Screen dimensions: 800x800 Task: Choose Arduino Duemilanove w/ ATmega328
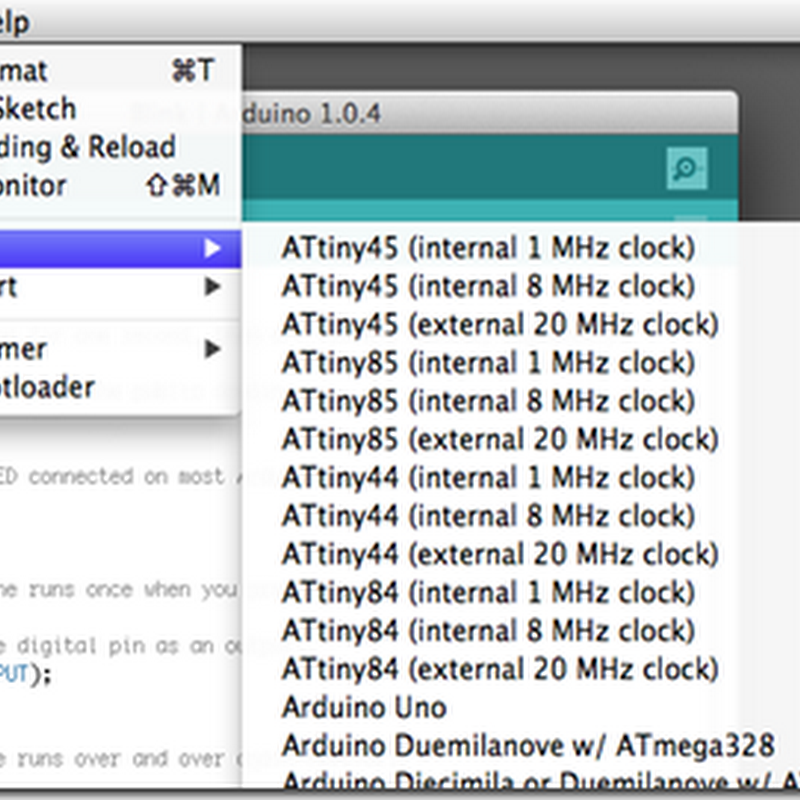pyautogui.click(x=527, y=745)
